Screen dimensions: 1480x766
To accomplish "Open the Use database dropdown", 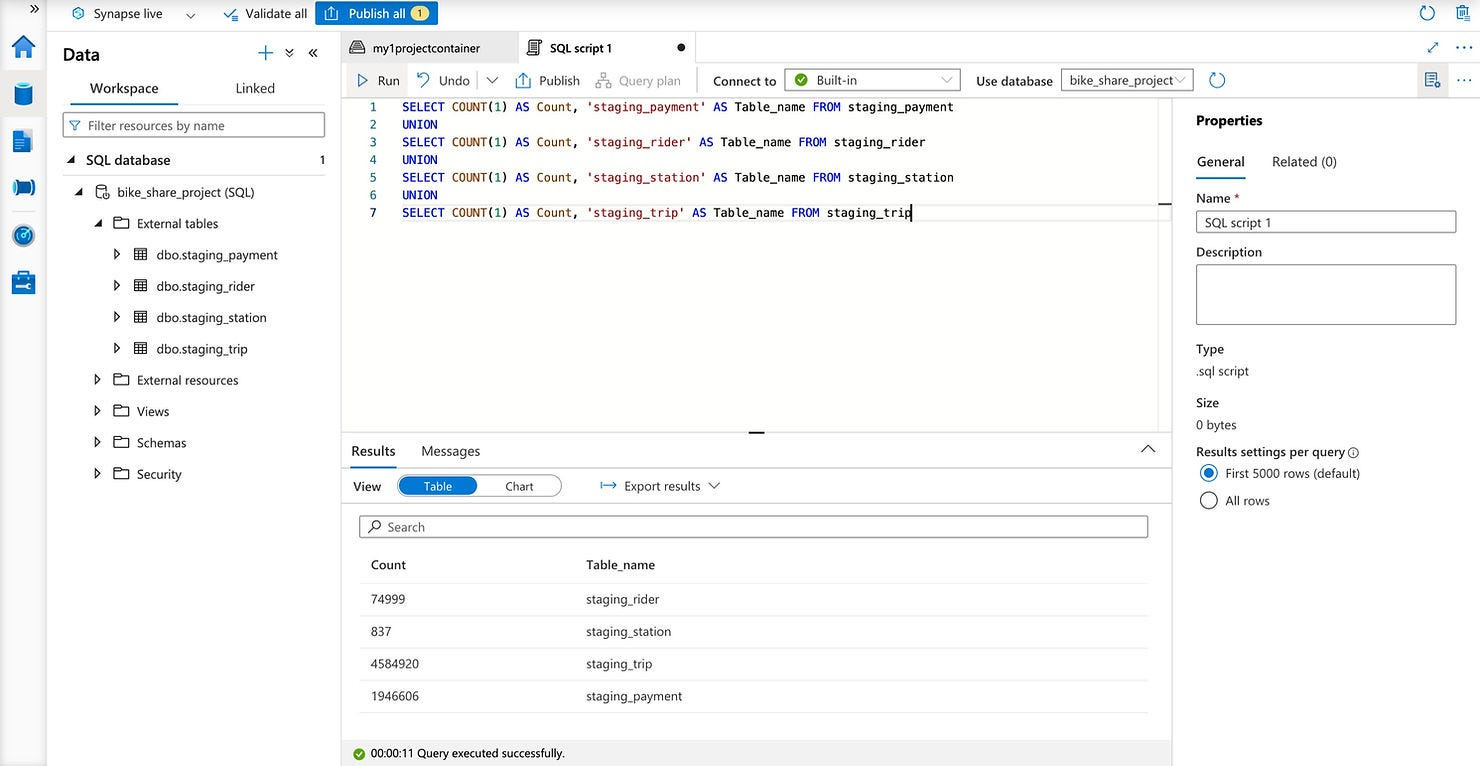I will click(x=1127, y=80).
